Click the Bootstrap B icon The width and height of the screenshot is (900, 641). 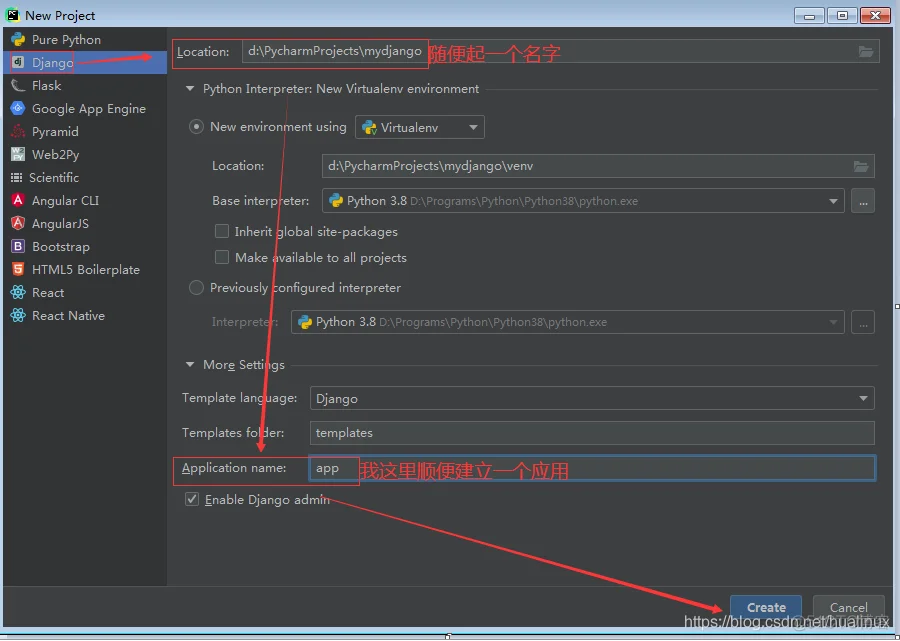[x=18, y=246]
